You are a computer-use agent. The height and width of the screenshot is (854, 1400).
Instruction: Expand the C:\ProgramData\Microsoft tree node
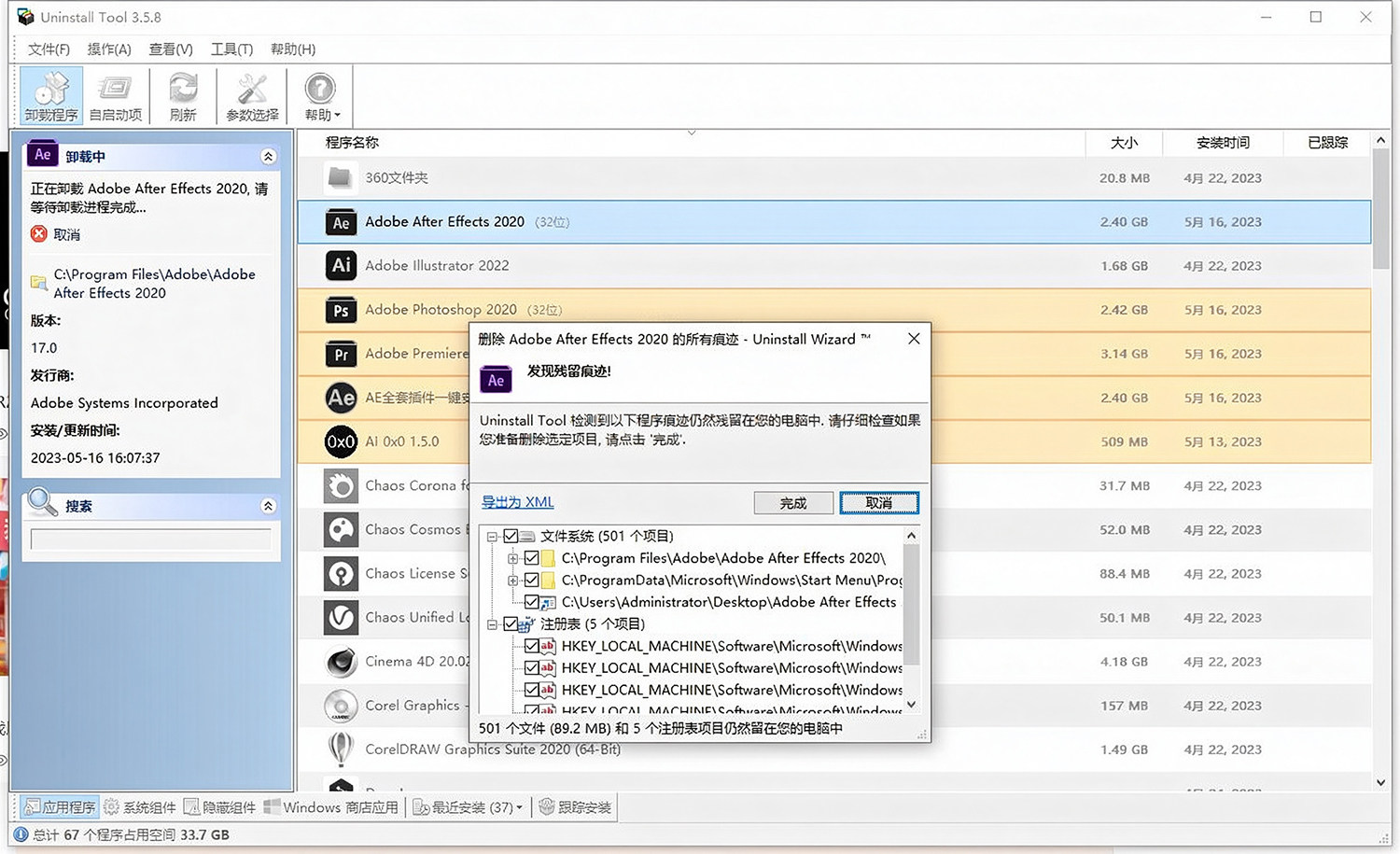coord(512,581)
